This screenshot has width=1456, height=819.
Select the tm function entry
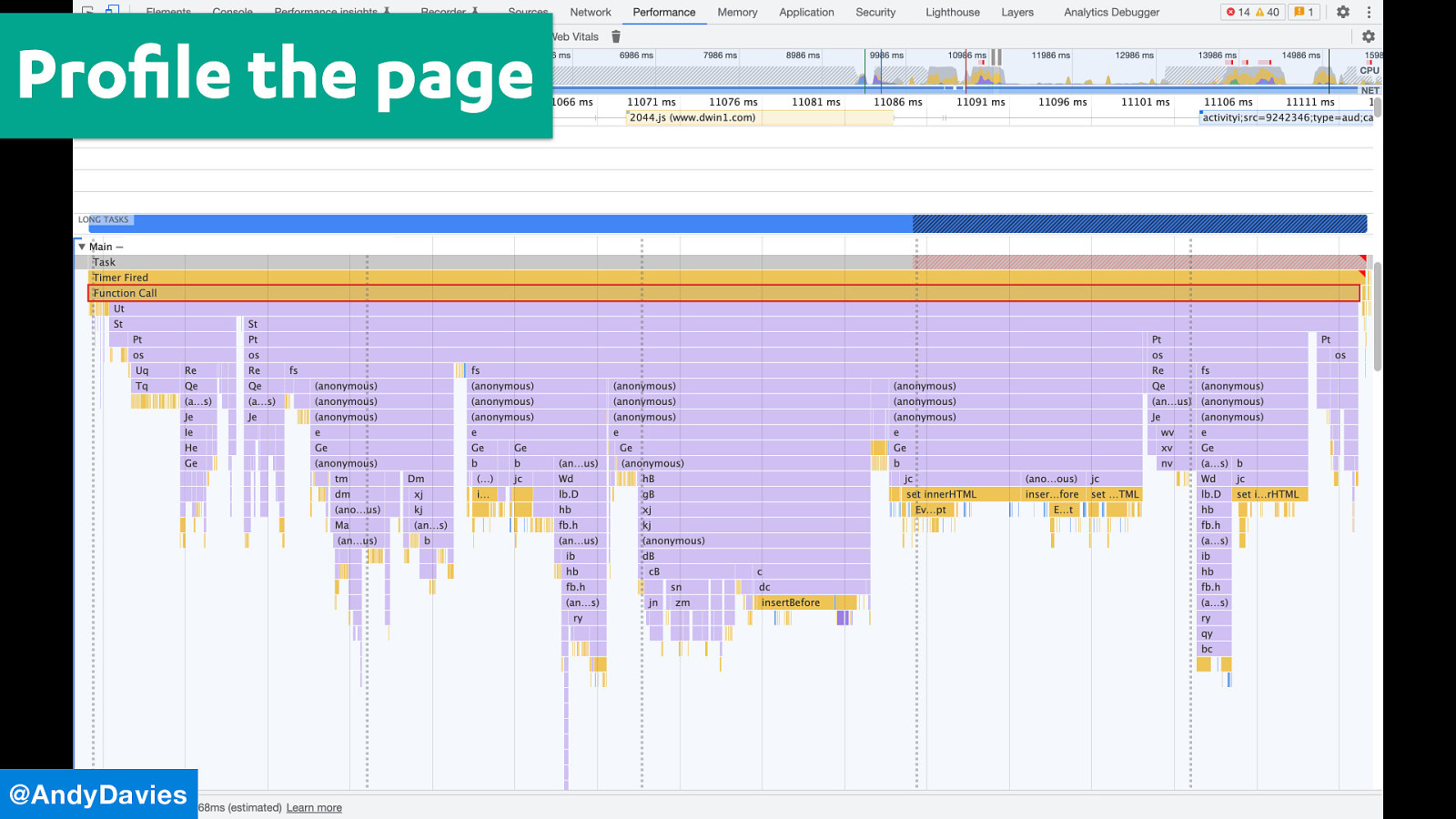tap(364, 479)
